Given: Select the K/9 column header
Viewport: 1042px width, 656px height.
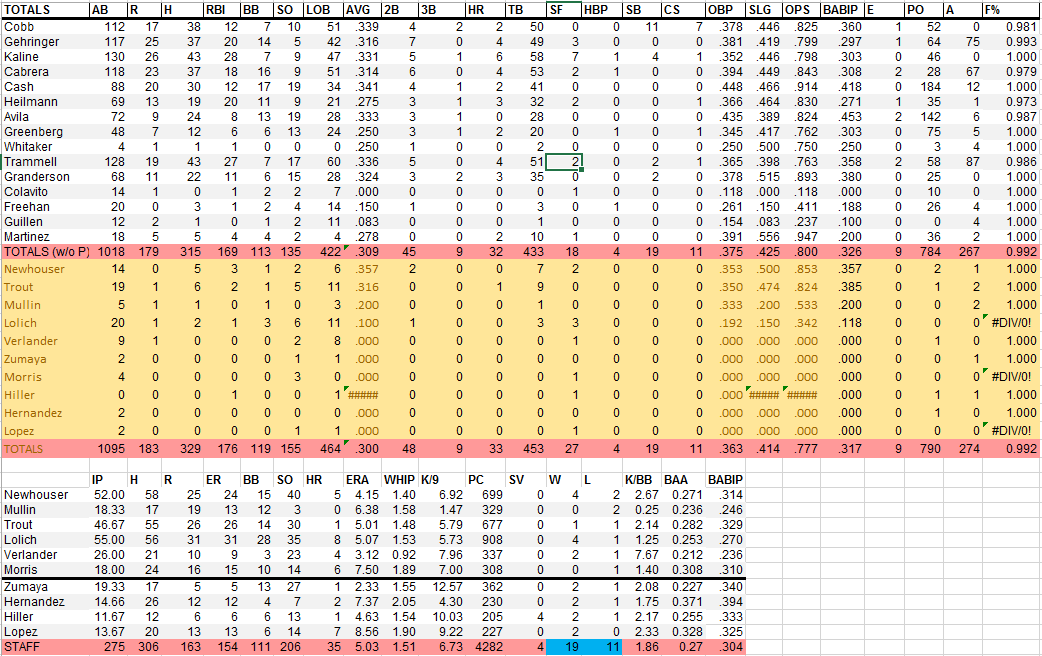Looking at the screenshot, I should [441, 480].
